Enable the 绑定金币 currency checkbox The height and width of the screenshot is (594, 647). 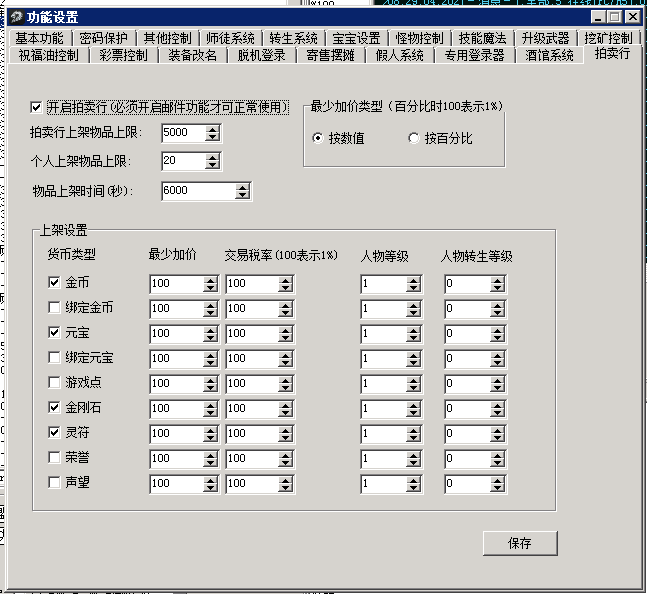[54, 307]
